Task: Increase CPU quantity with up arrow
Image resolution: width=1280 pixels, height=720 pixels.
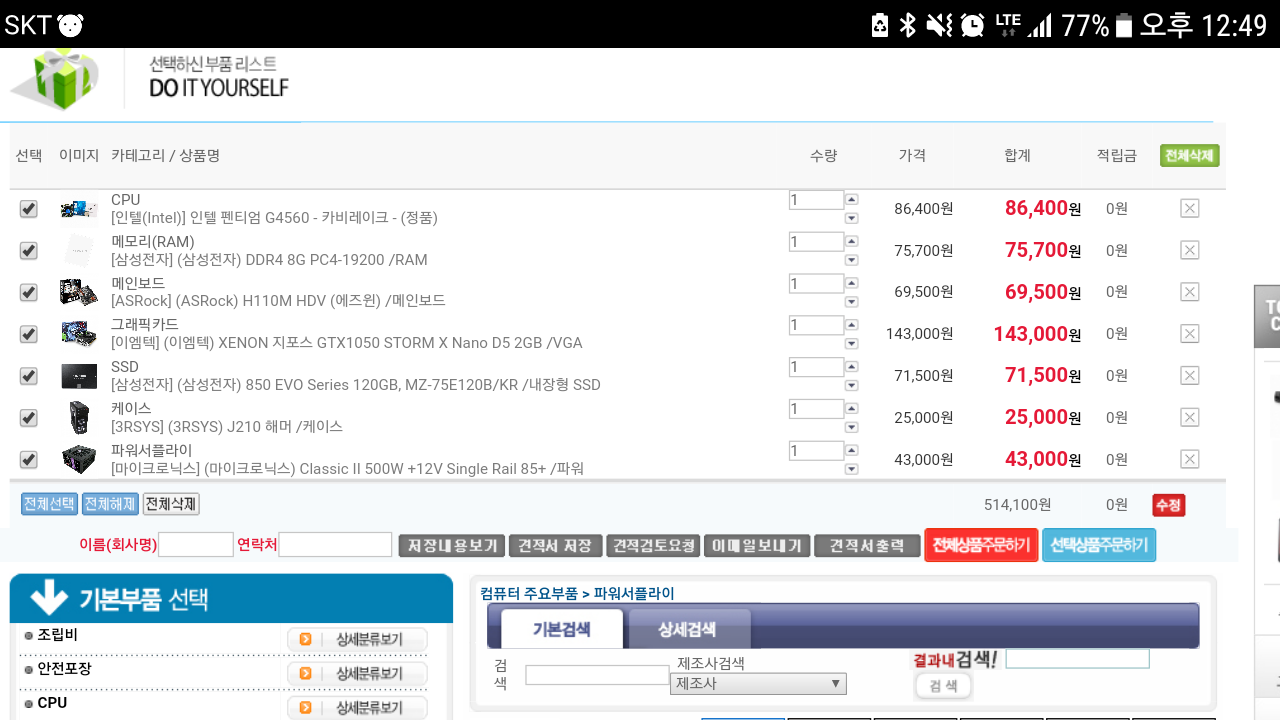Action: [x=852, y=199]
